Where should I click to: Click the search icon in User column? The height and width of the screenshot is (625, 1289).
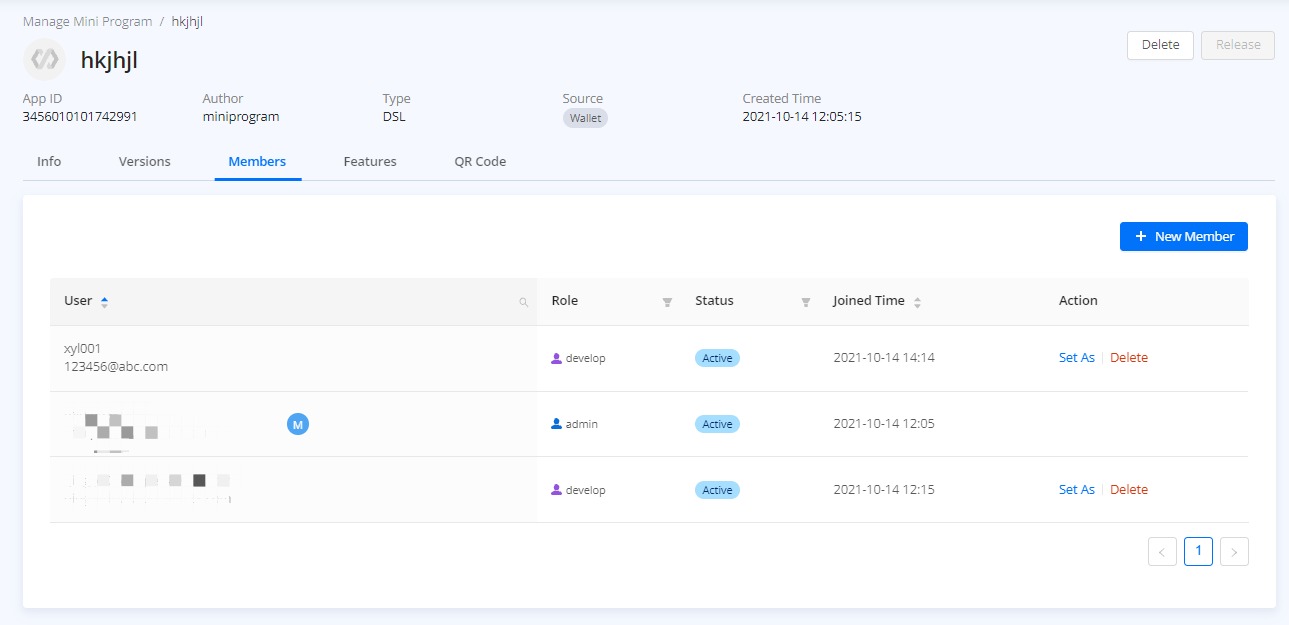[523, 302]
